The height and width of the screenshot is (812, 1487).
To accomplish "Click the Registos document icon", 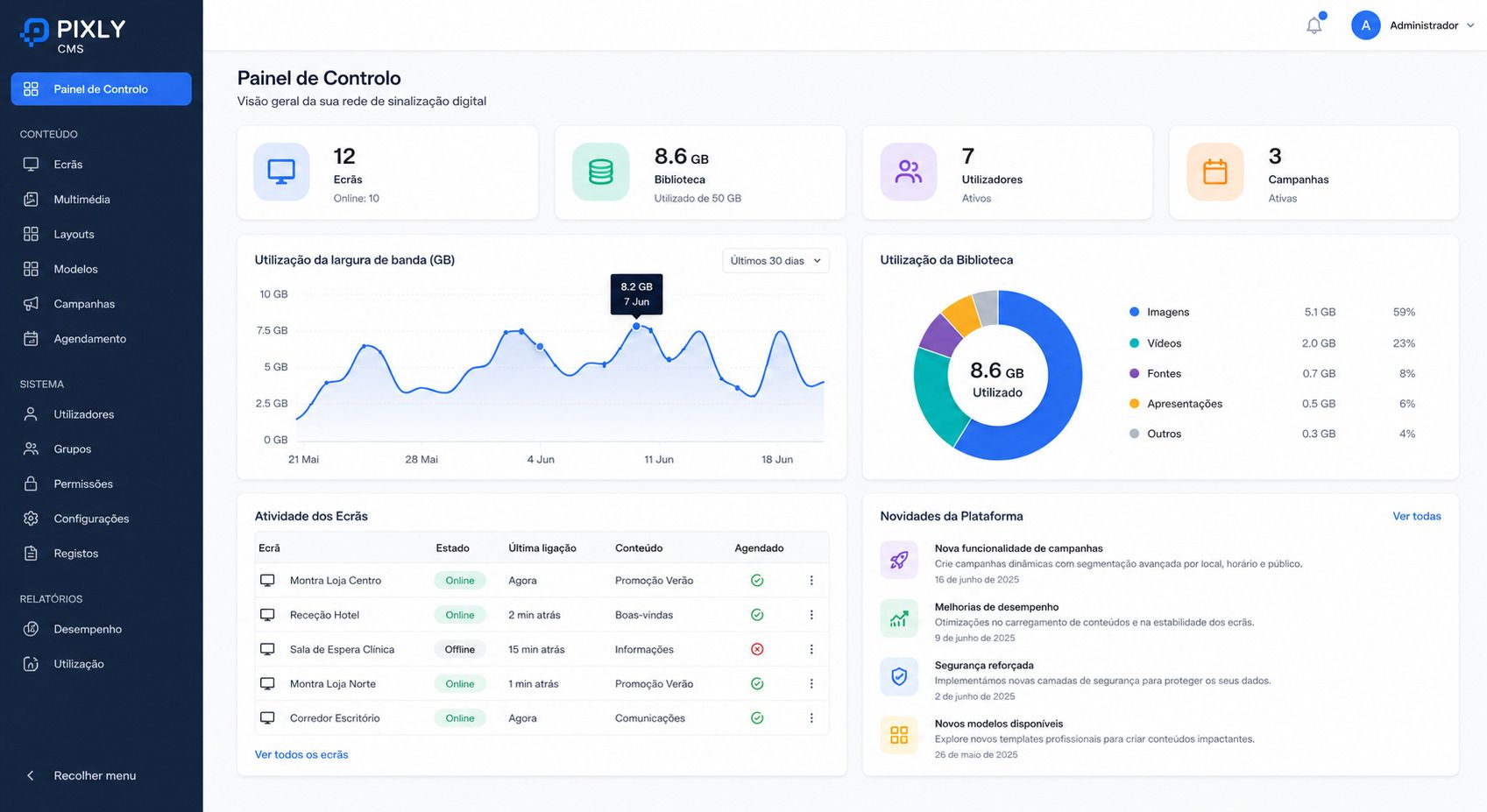I will point(31,553).
